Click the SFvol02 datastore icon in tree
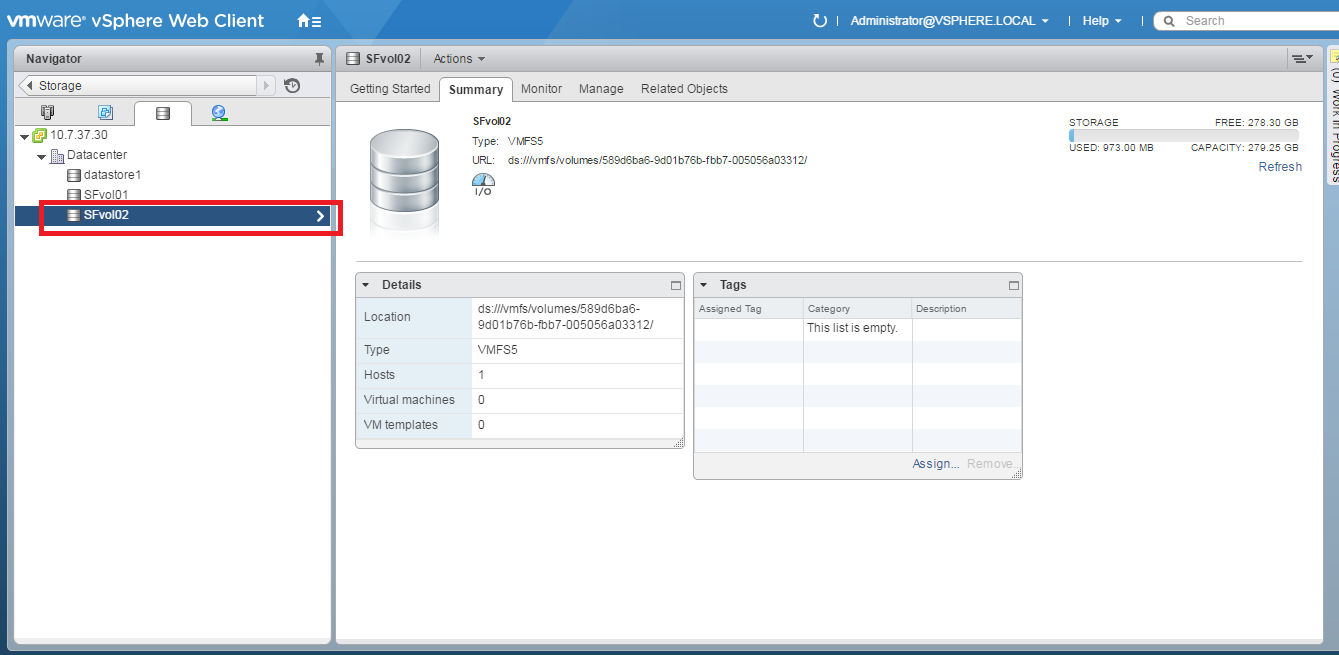This screenshot has width=1339, height=655. pos(73,215)
